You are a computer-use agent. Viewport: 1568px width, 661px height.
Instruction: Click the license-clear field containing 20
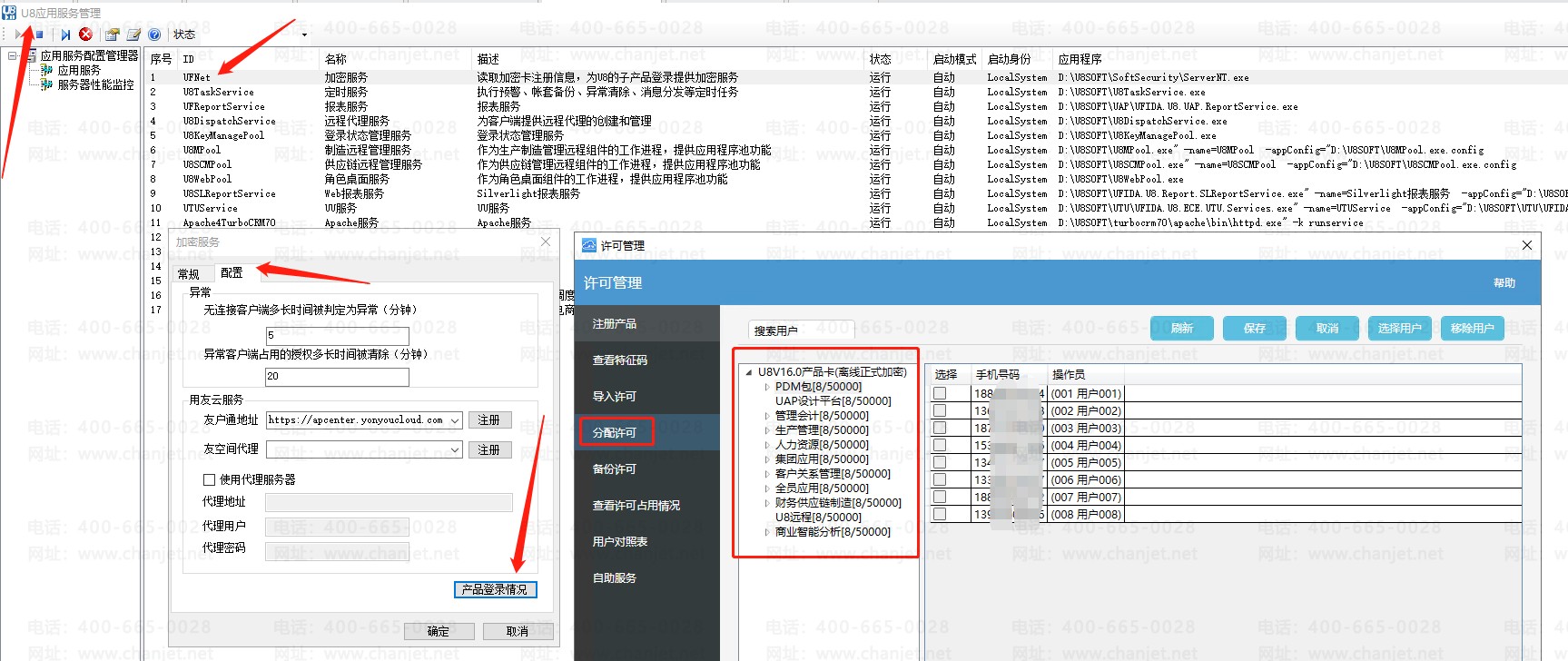coord(337,376)
